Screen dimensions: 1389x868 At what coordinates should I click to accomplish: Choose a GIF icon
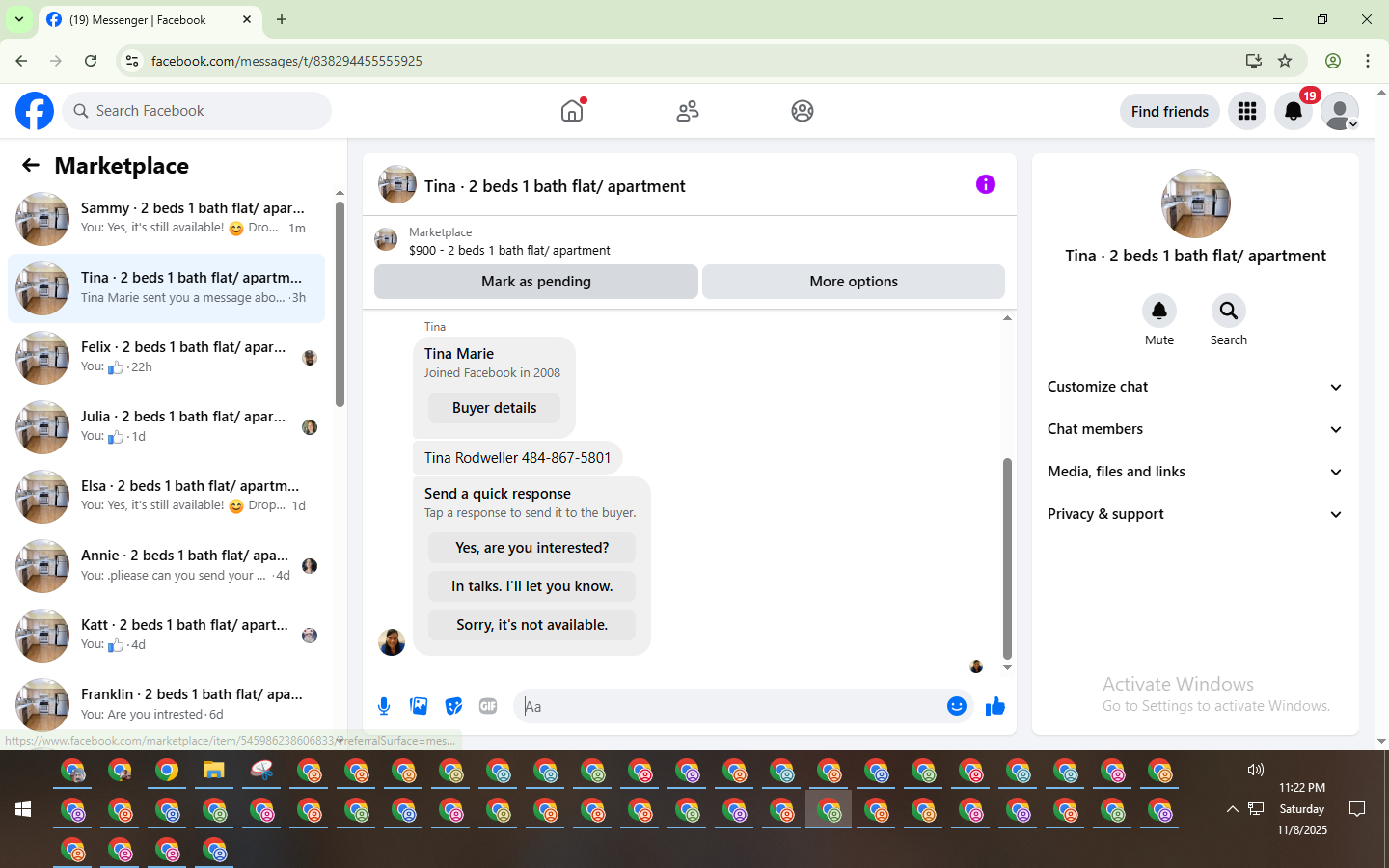488,706
